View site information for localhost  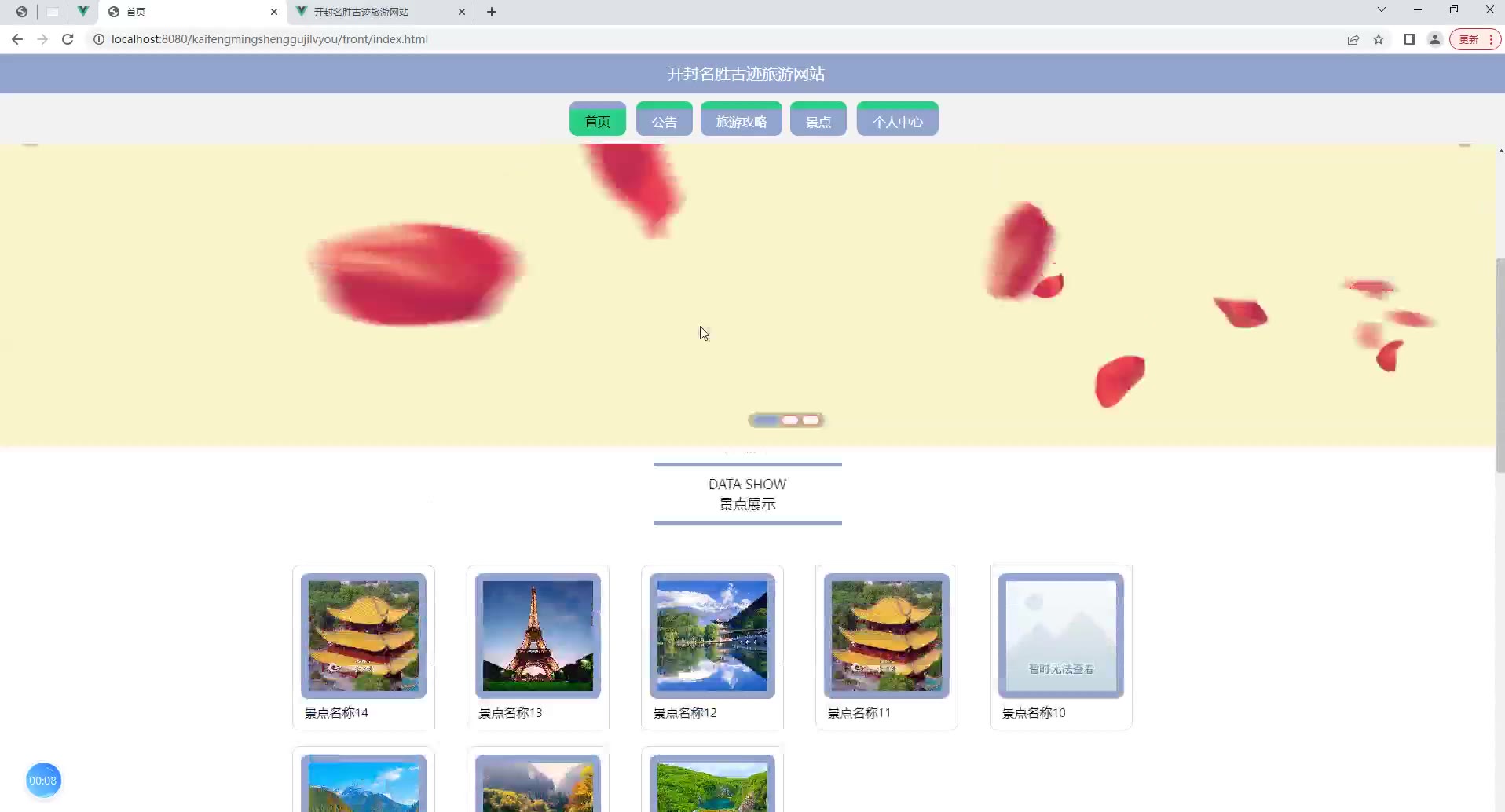coord(99,39)
